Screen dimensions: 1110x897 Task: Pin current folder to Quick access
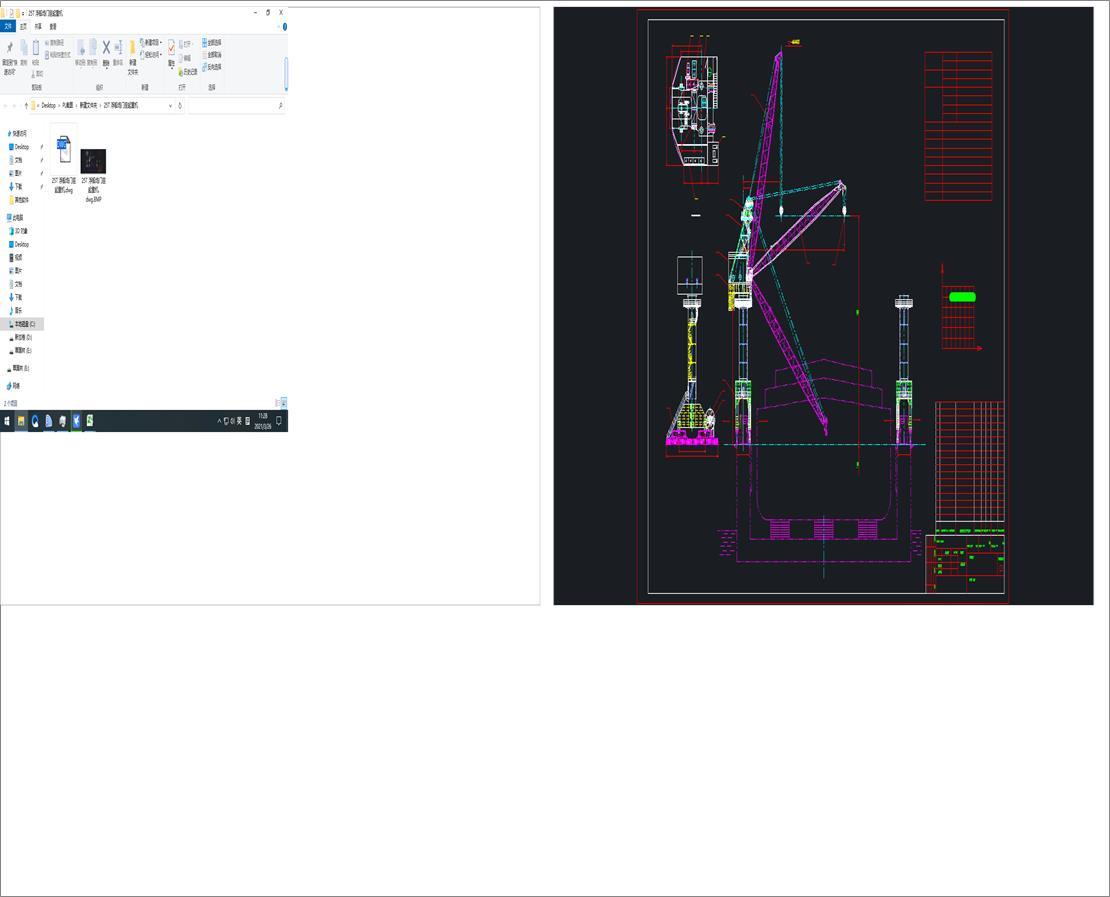tap(10, 46)
